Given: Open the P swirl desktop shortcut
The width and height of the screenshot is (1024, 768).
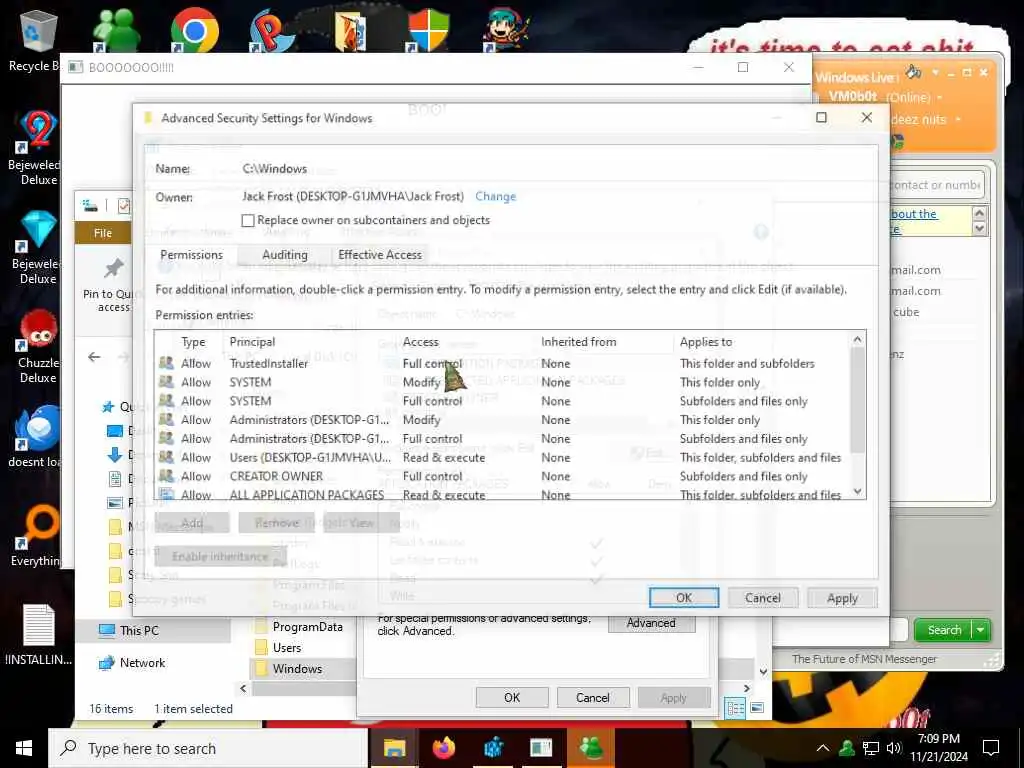Looking at the screenshot, I should pyautogui.click(x=272, y=30).
